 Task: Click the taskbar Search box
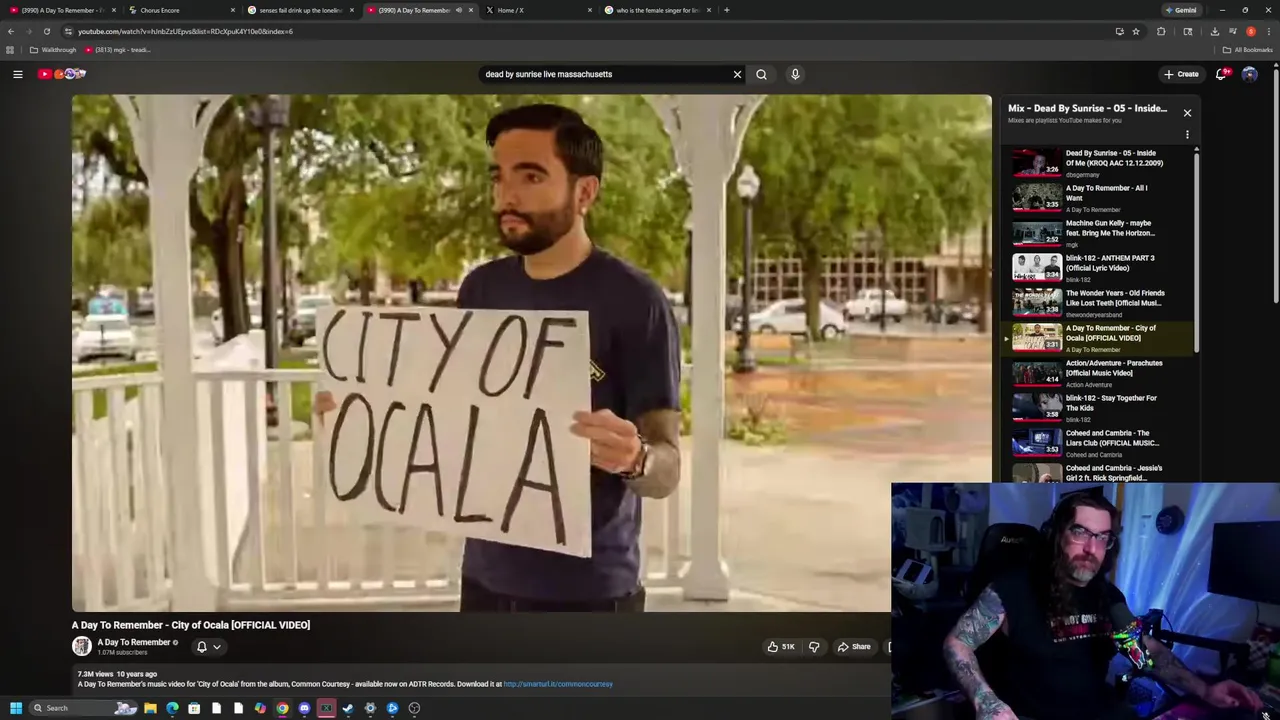83,708
